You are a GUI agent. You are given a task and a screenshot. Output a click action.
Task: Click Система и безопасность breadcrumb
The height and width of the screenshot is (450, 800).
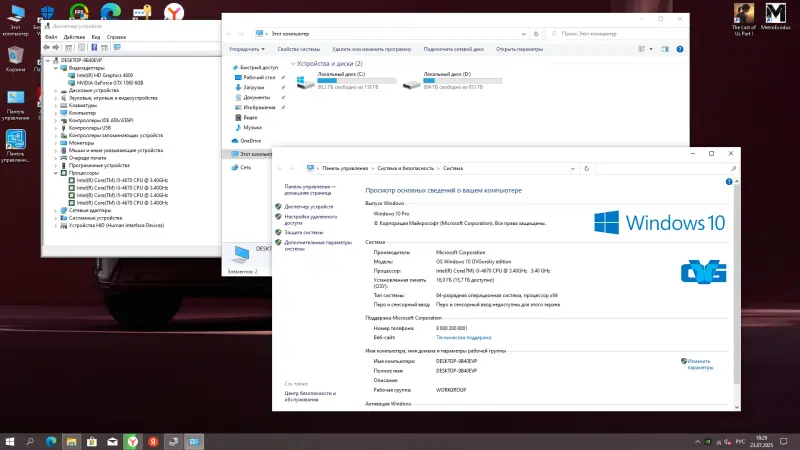coord(406,168)
